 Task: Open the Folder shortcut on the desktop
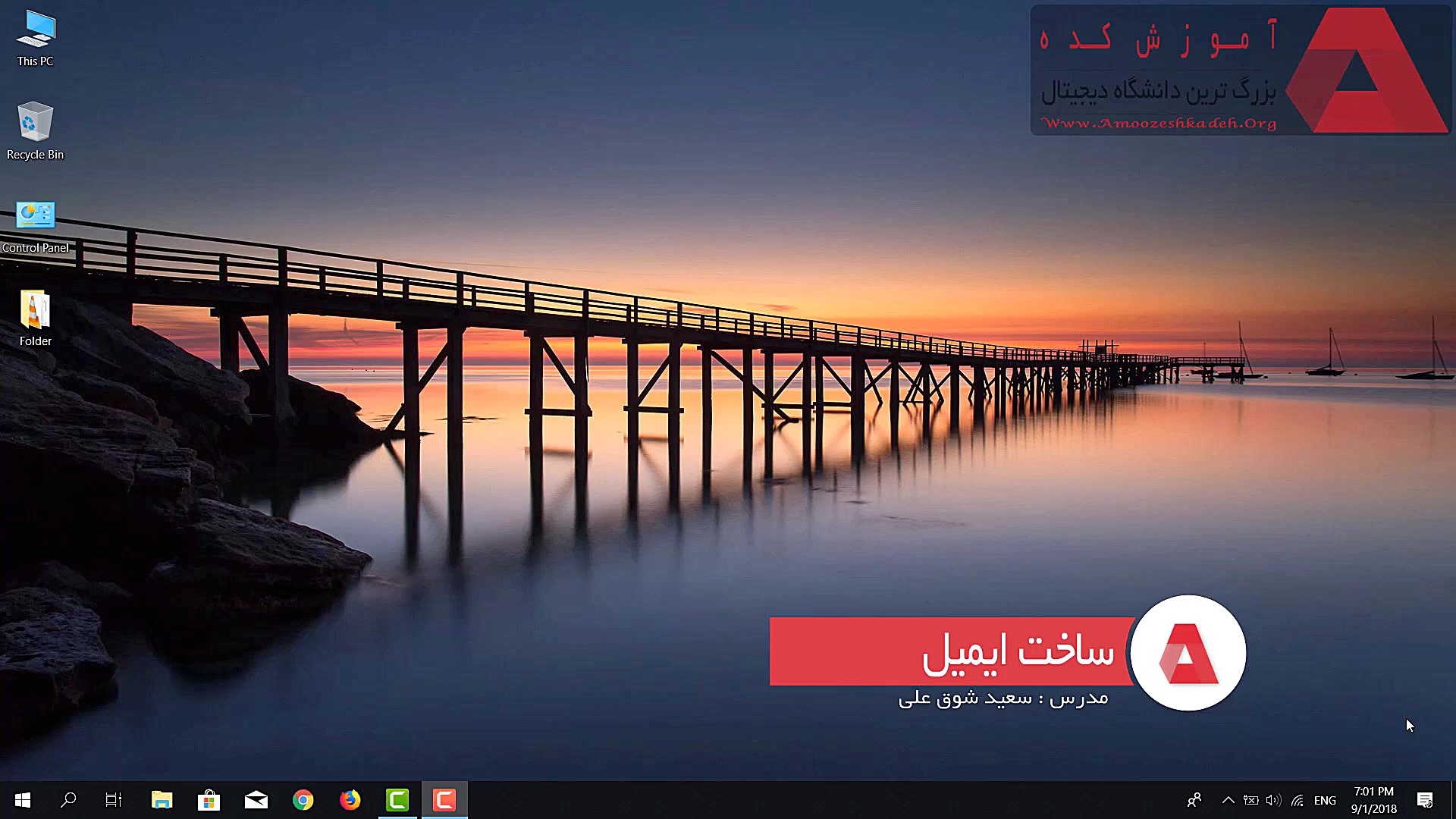click(x=34, y=312)
